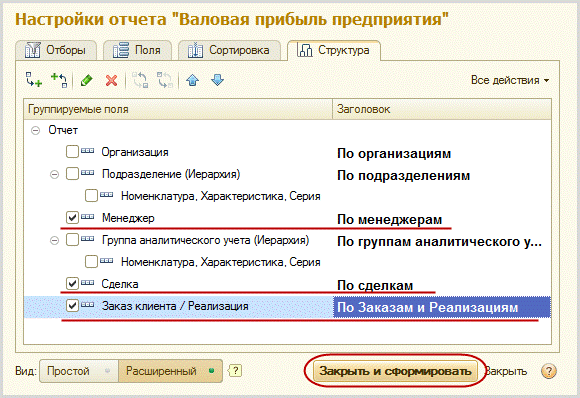This screenshot has width=580, height=398.
Task: Select Заказ клиента / Реализация row text
Action: coord(175,306)
